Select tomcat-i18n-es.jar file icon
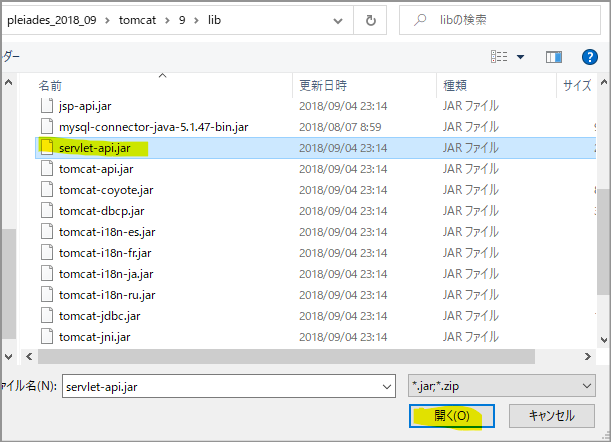Image resolution: width=611 pixels, height=442 pixels. pyautogui.click(x=47, y=232)
